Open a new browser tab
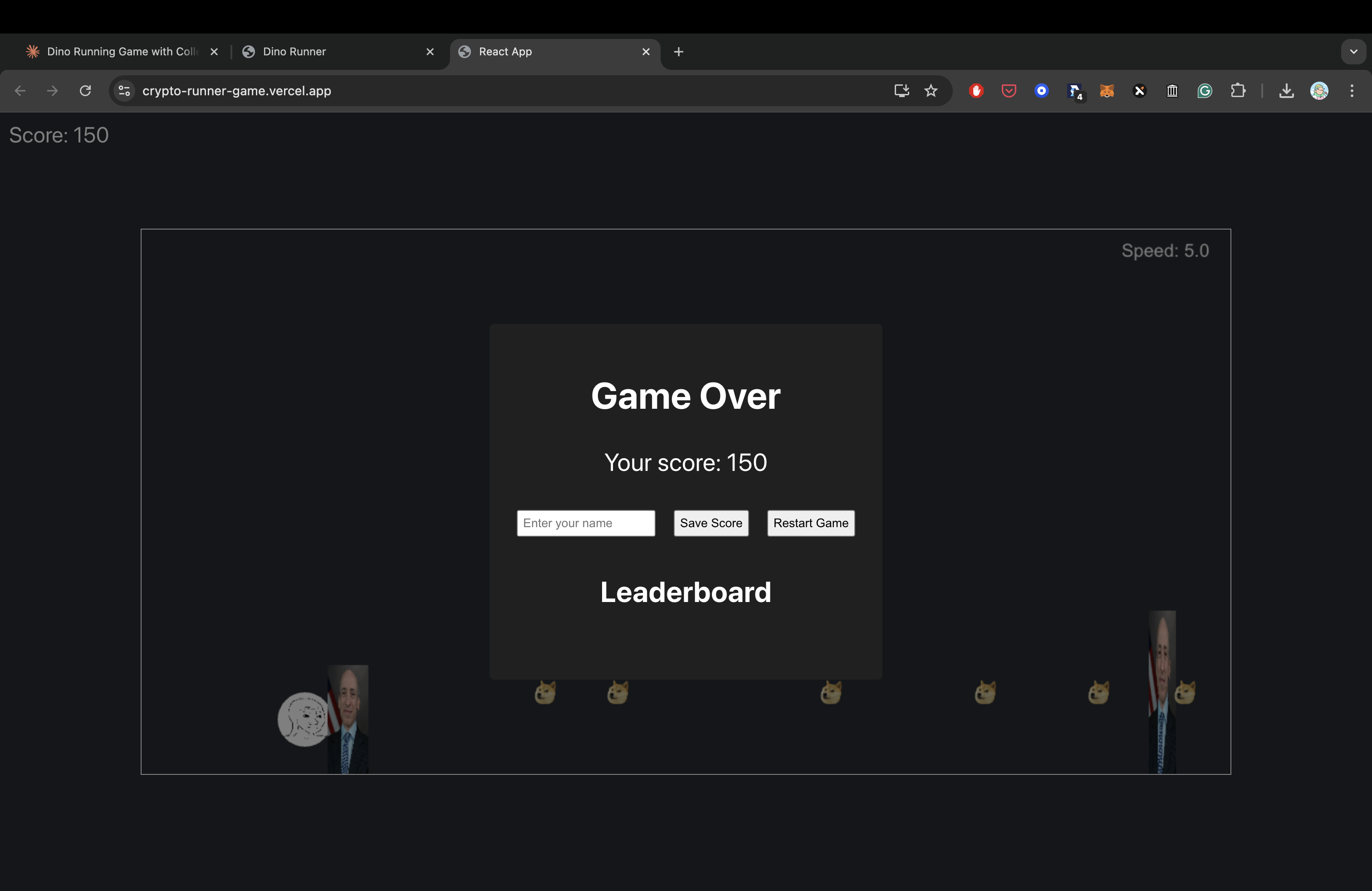 pos(678,52)
